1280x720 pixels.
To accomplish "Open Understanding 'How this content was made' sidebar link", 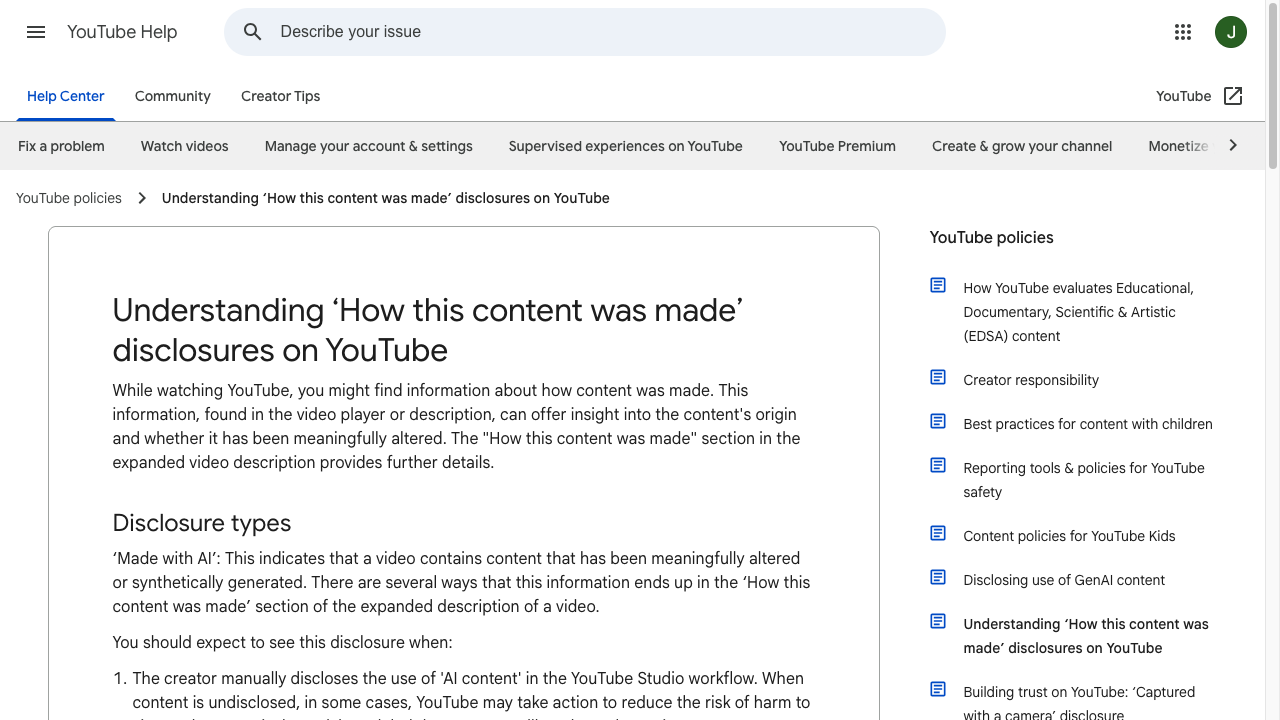I will [x=1086, y=636].
